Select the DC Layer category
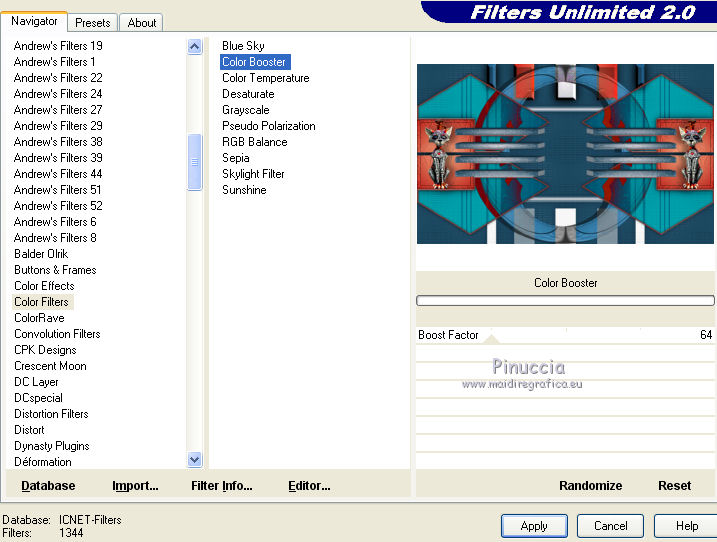The image size is (717, 542). tap(36, 382)
